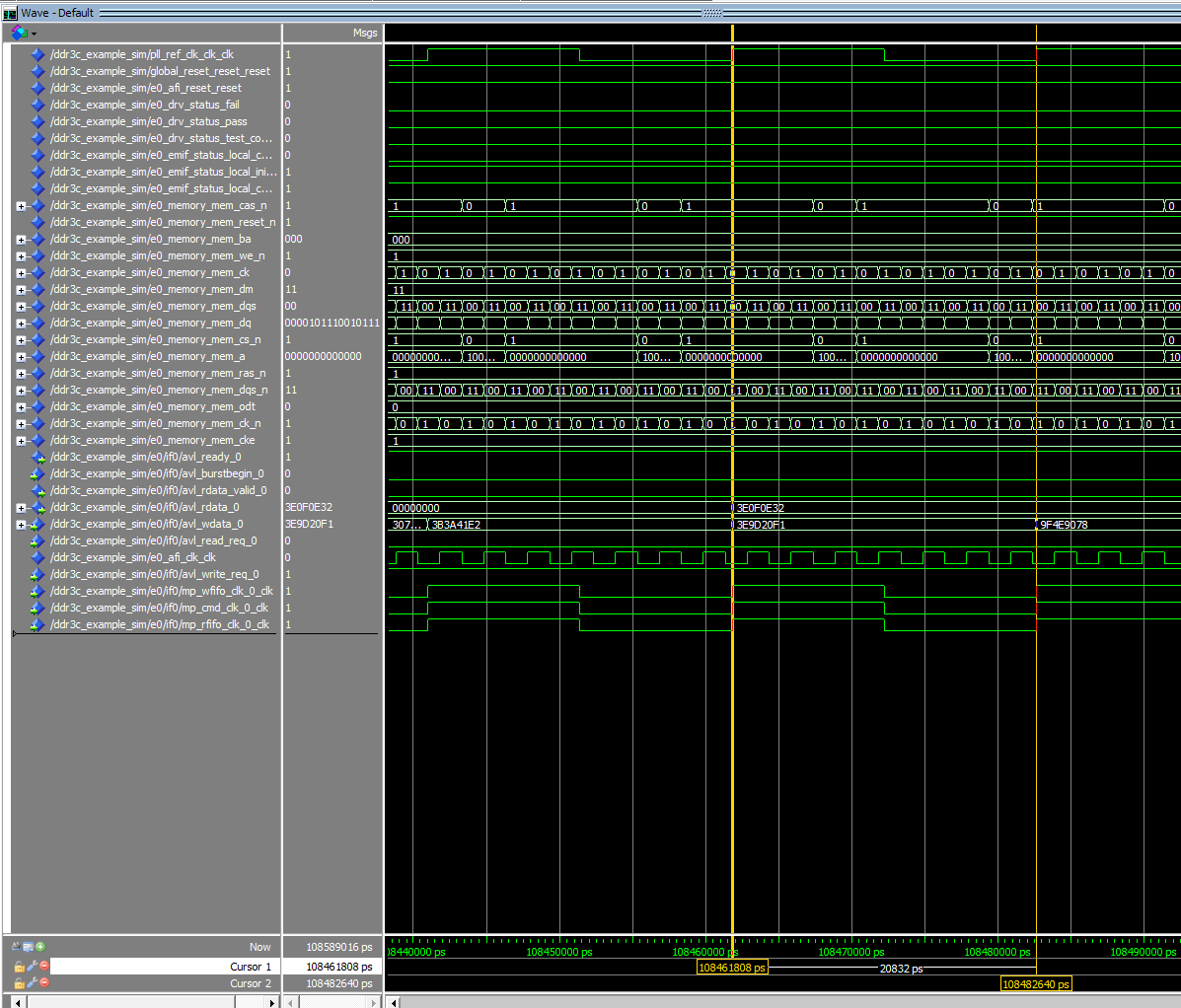Delete Cursor 2 with its red remove icon

pos(43,983)
